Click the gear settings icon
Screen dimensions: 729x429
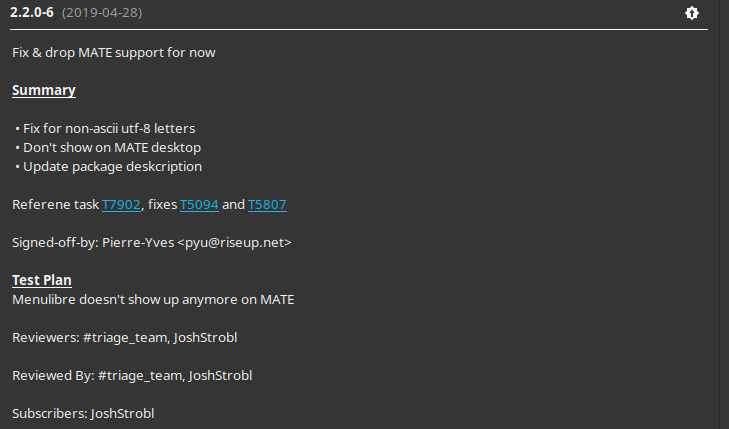click(692, 13)
